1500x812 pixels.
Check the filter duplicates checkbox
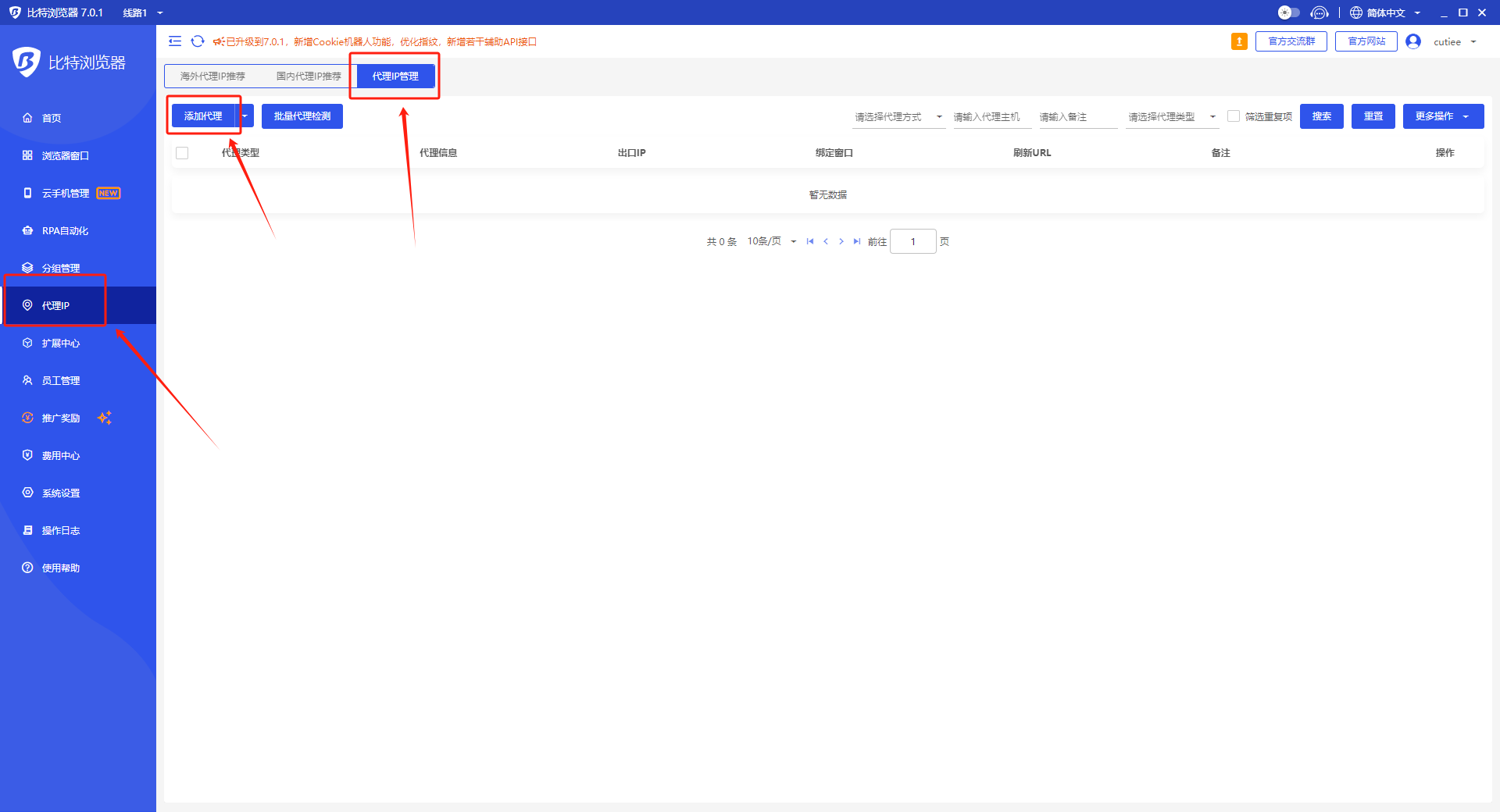tap(1234, 116)
